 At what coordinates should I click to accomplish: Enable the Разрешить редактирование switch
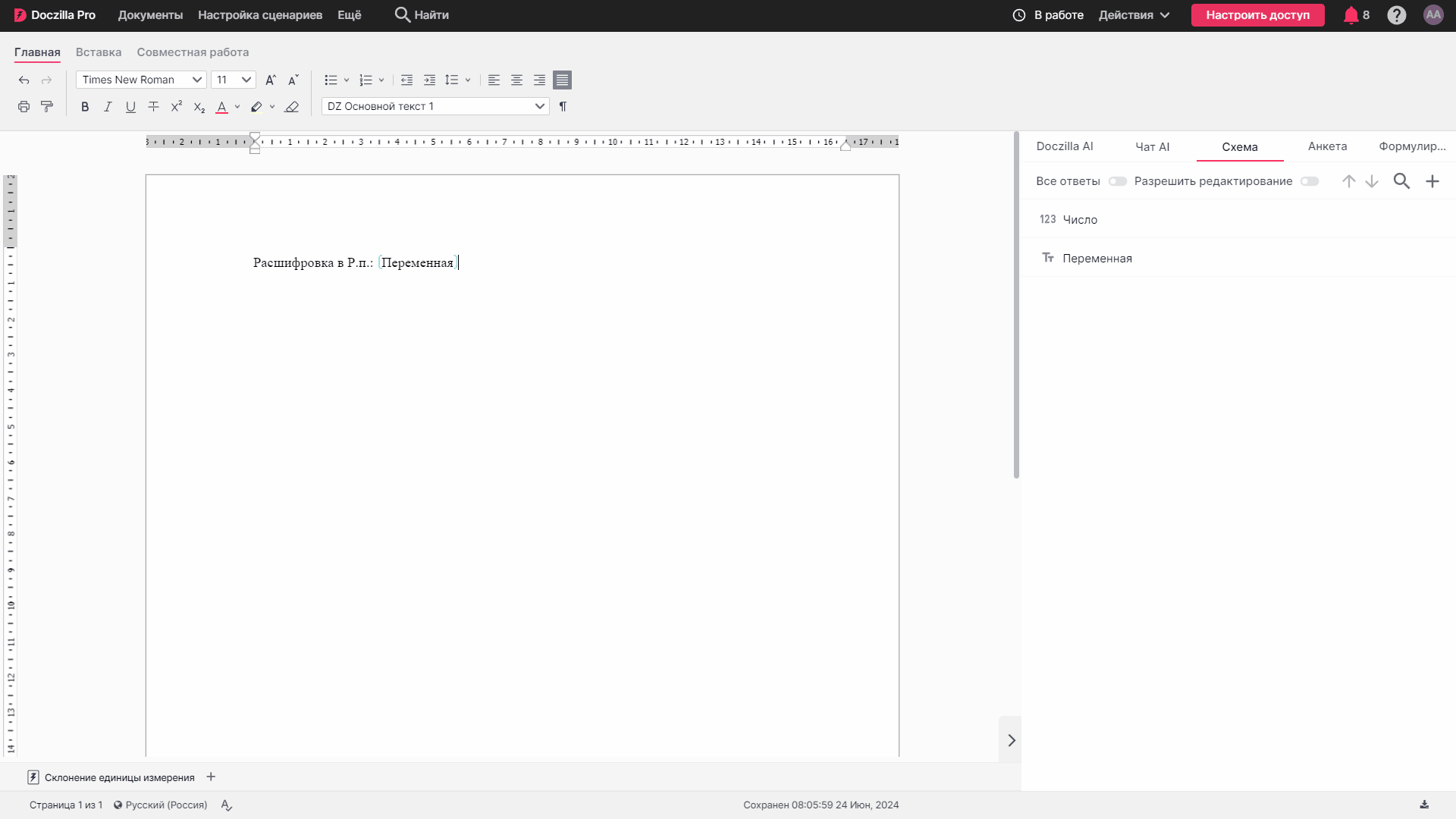point(1309,181)
